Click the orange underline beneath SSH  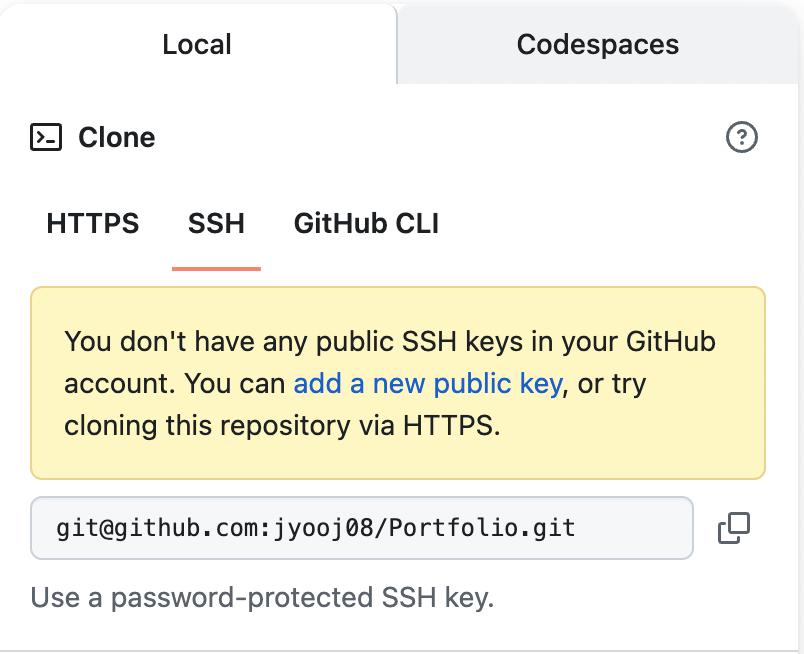coord(216,268)
